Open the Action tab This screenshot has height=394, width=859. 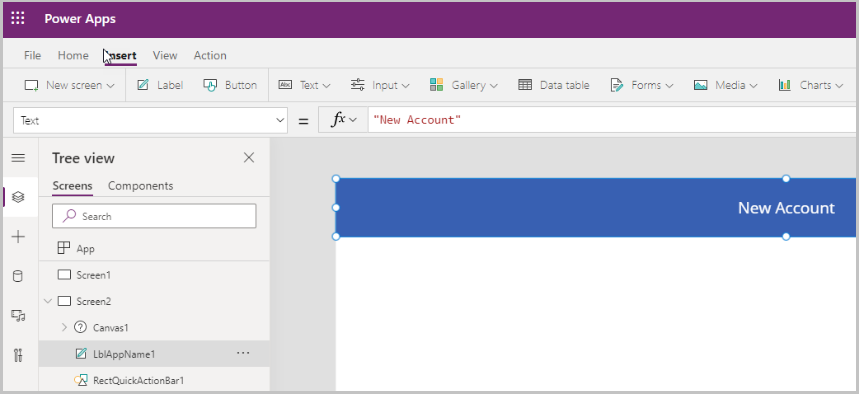pyautogui.click(x=210, y=55)
